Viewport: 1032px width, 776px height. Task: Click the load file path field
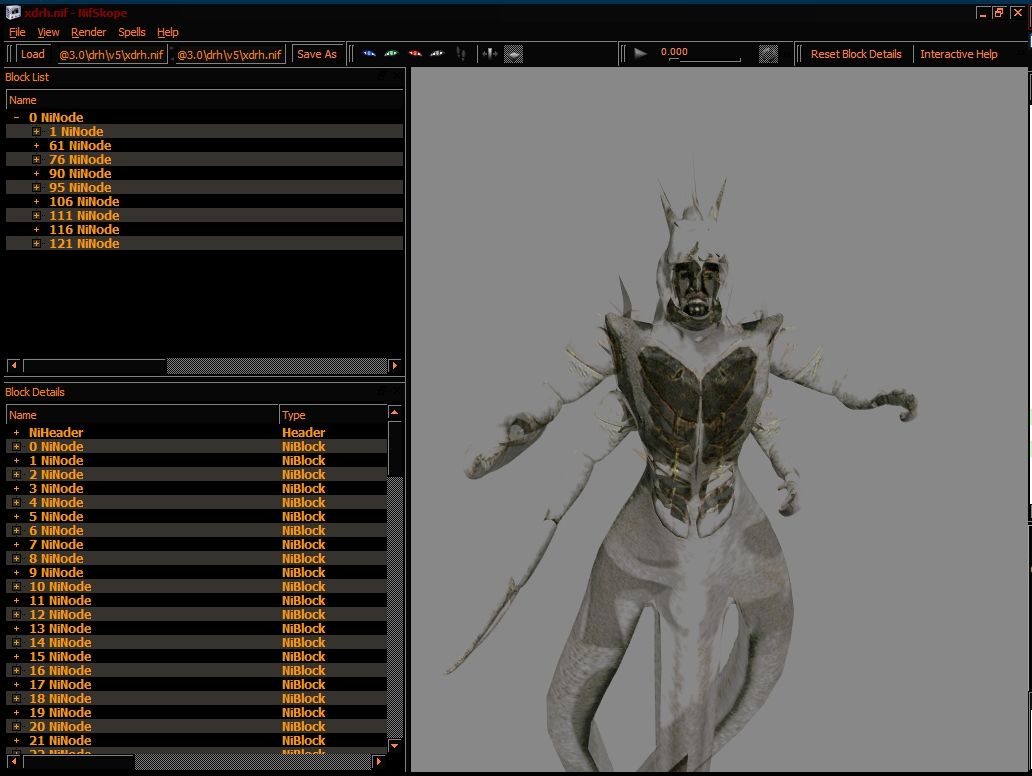pyautogui.click(x=111, y=55)
